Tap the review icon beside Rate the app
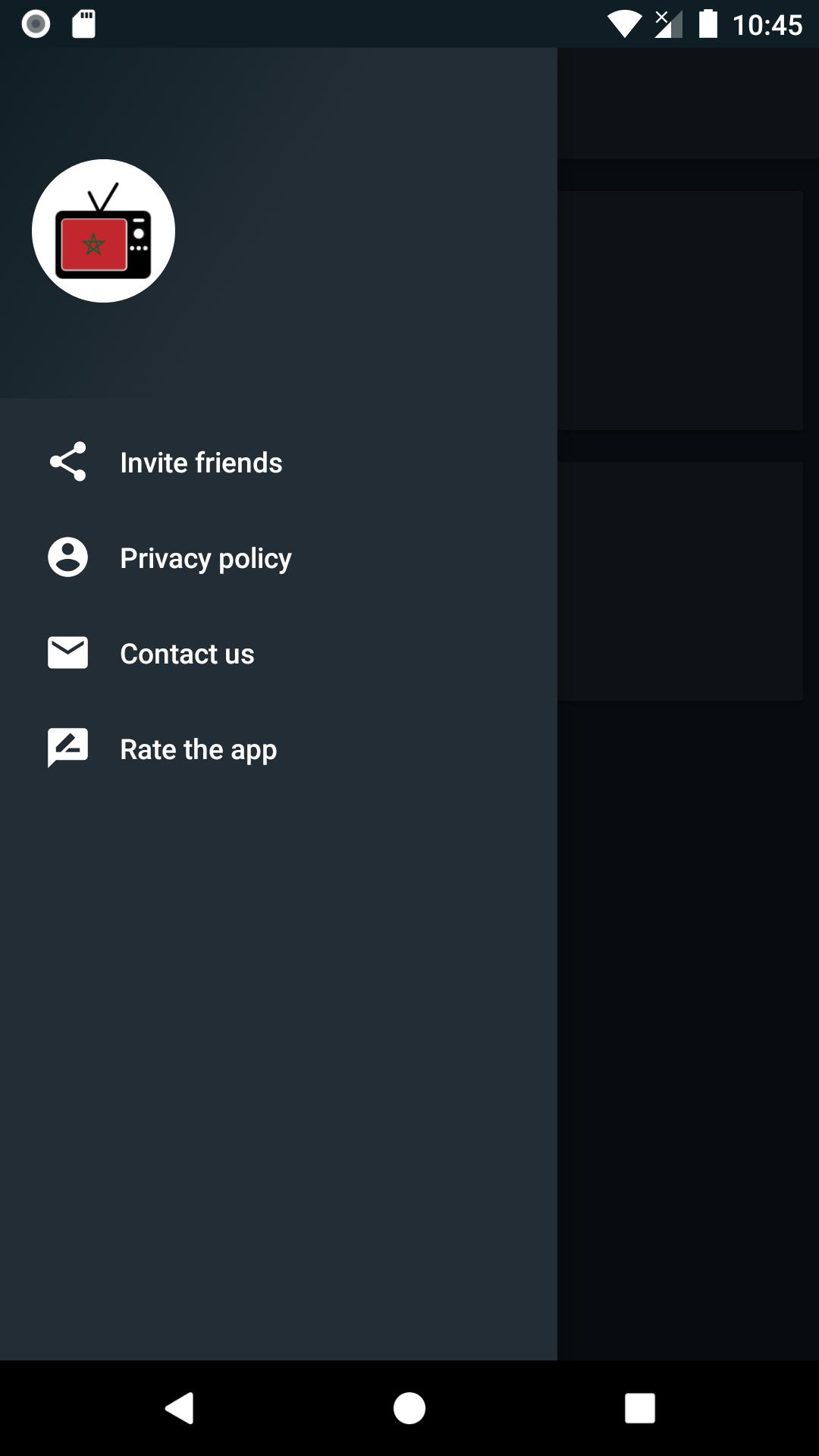The width and height of the screenshot is (819, 1456). click(x=68, y=748)
